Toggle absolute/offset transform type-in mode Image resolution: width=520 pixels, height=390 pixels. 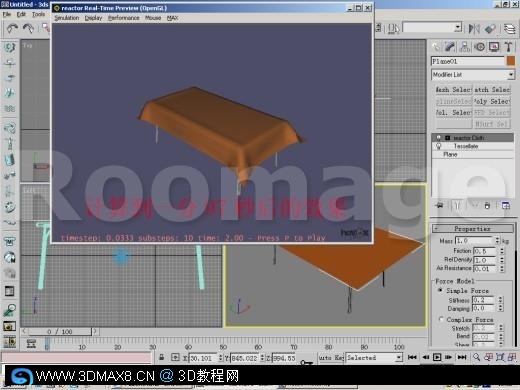[x=175, y=358]
